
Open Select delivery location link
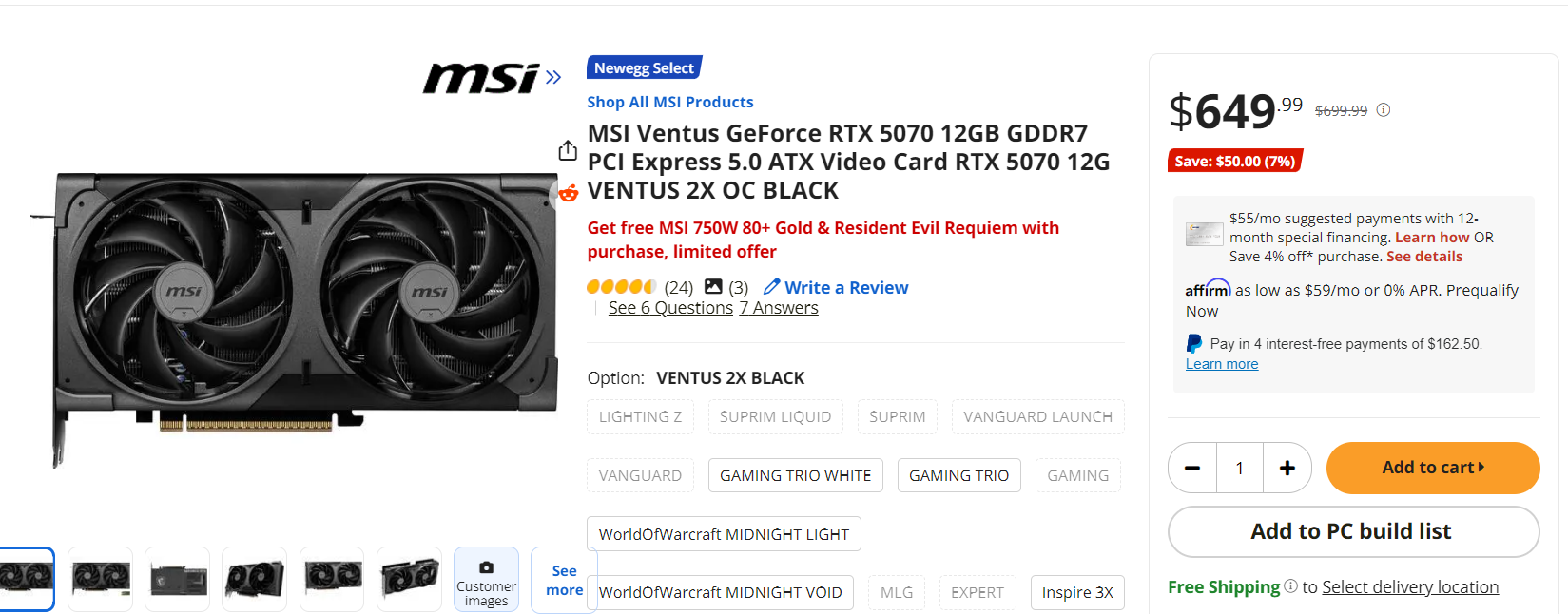1410,587
